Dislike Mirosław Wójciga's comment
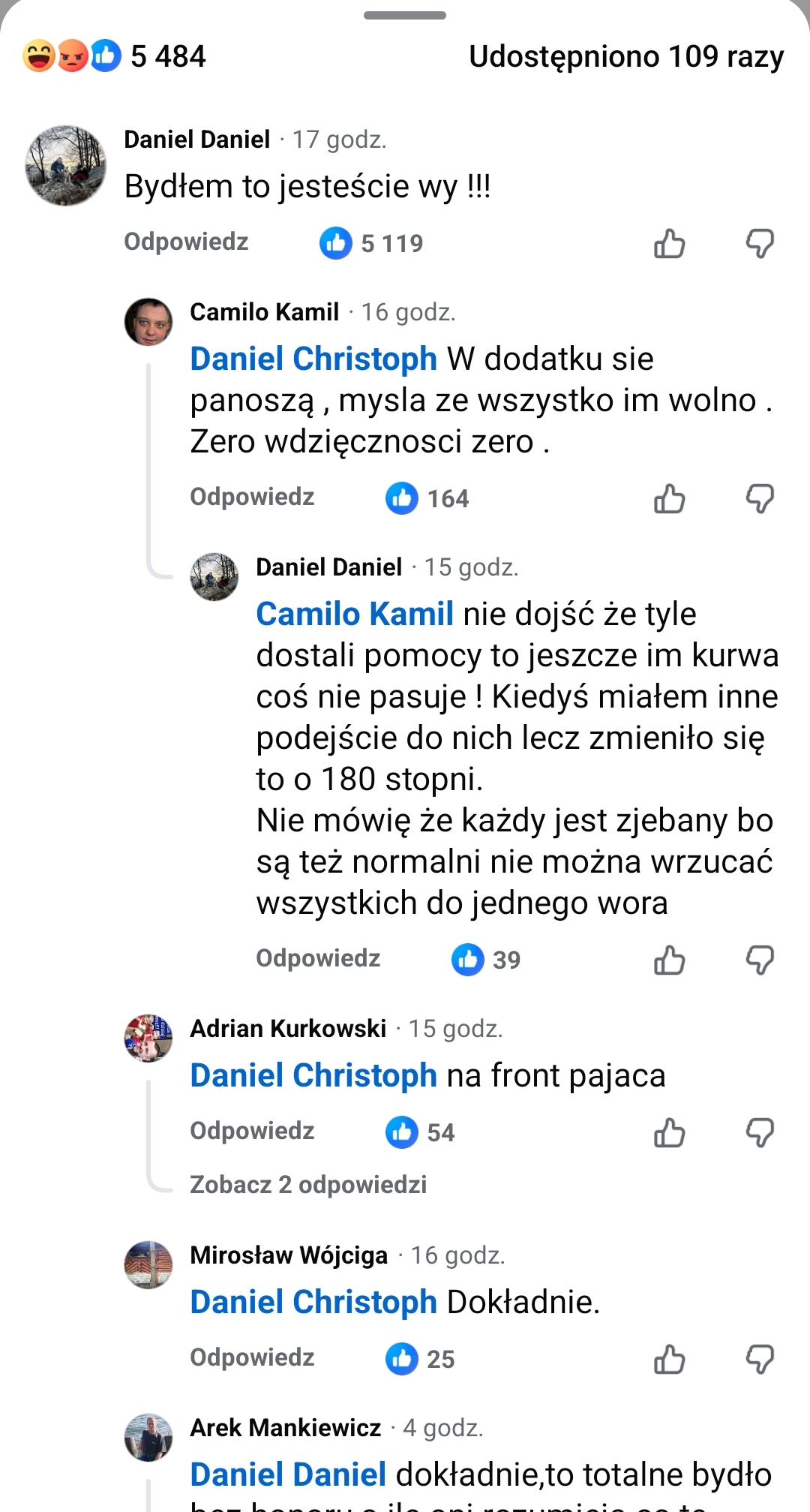Image resolution: width=810 pixels, height=1512 pixels. point(759,1359)
